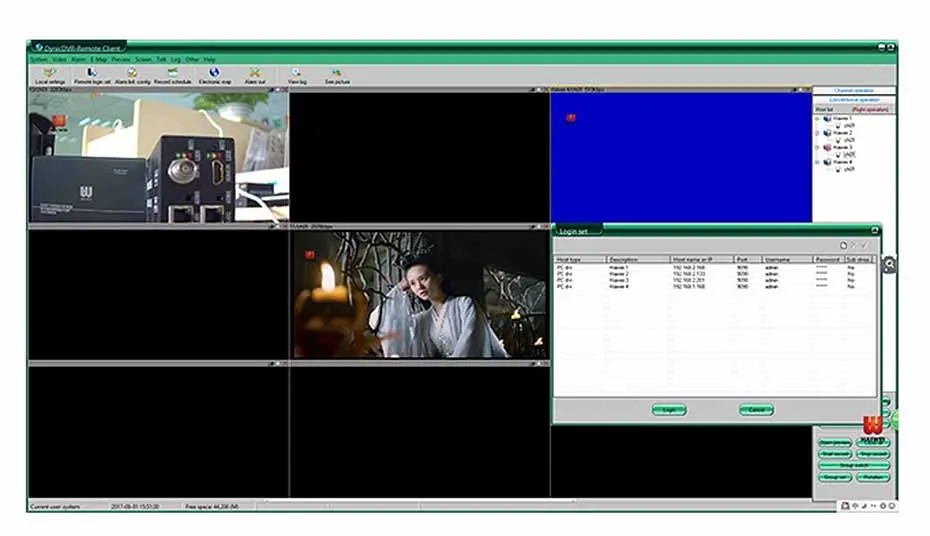Click the Start preview button
The width and height of the screenshot is (930, 536).
[835, 443]
